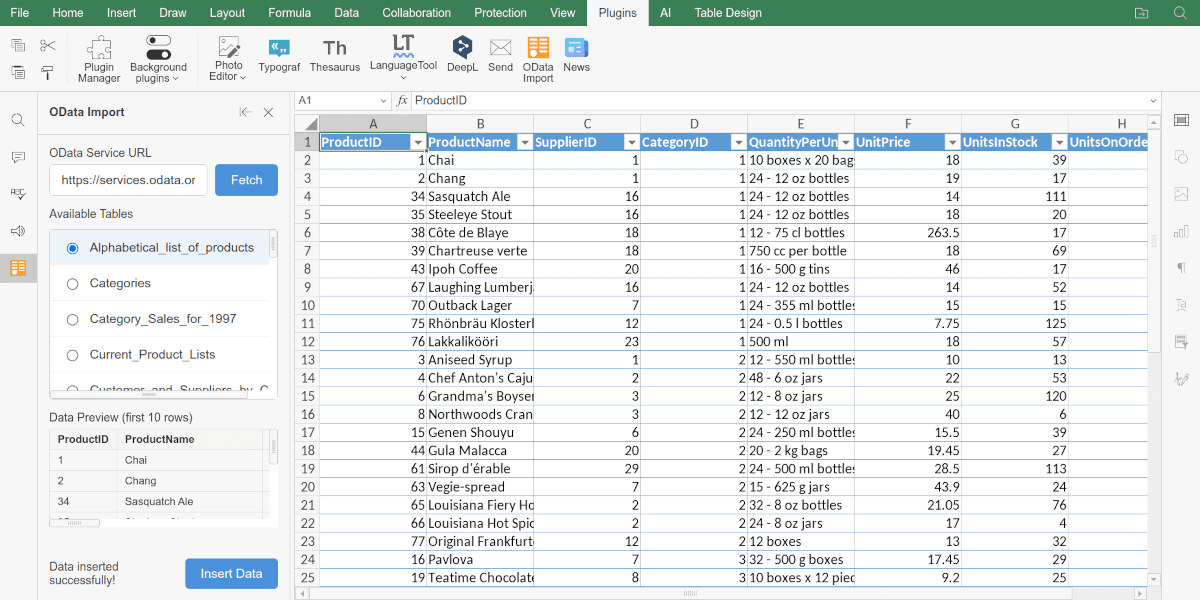Open the Table Design tab
Viewport: 1200px width, 600px height.
tap(727, 13)
